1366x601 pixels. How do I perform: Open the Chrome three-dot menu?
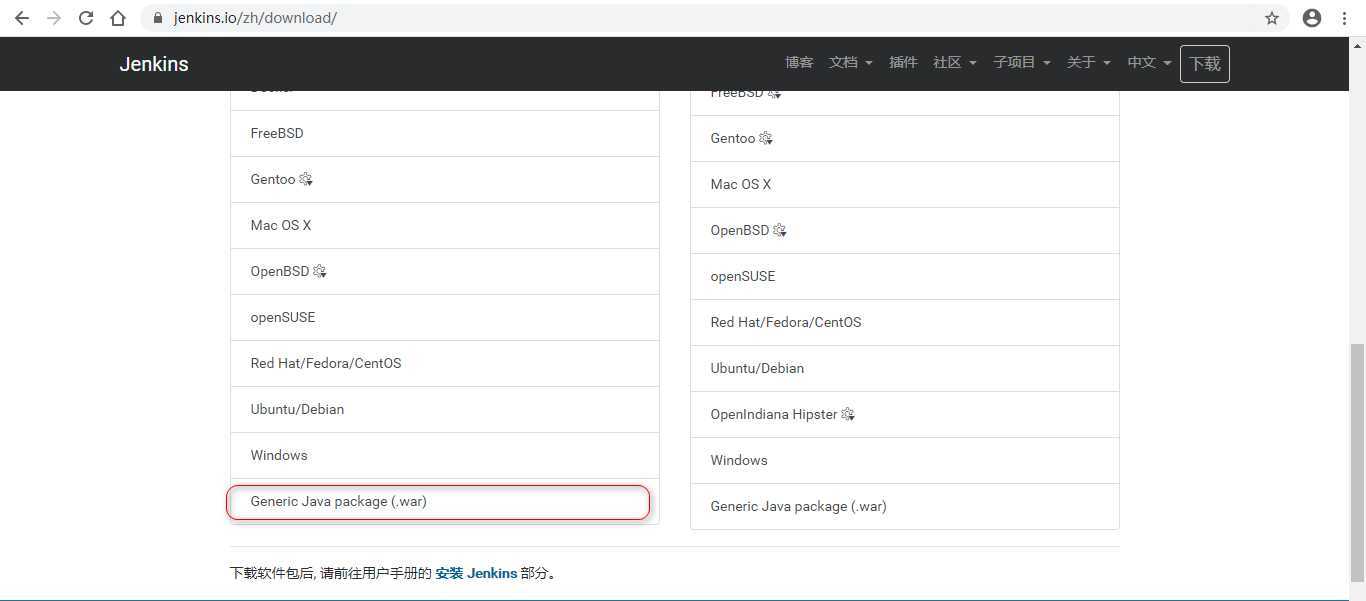pos(1345,18)
